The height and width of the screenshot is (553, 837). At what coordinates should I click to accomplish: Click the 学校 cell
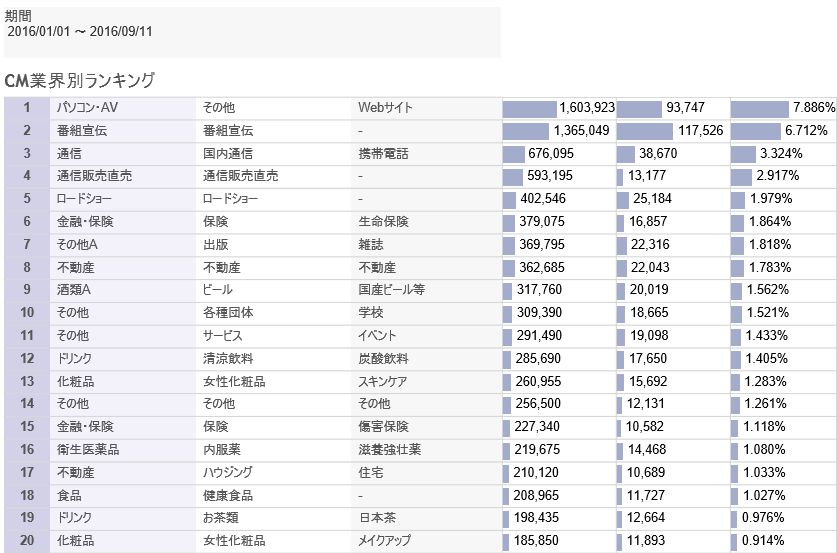372,313
